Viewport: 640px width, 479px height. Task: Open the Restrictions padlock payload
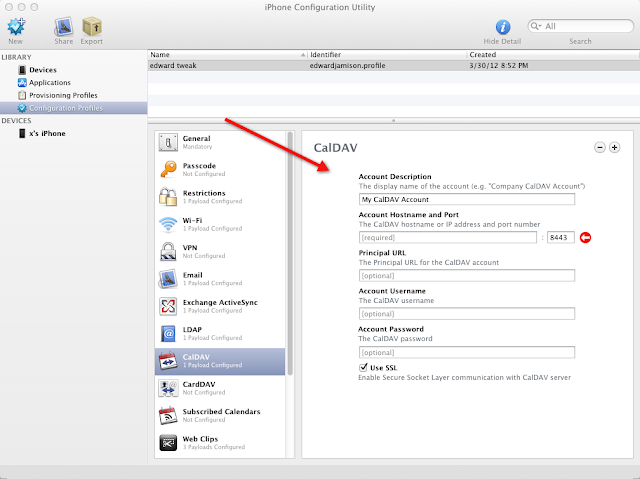click(x=168, y=197)
